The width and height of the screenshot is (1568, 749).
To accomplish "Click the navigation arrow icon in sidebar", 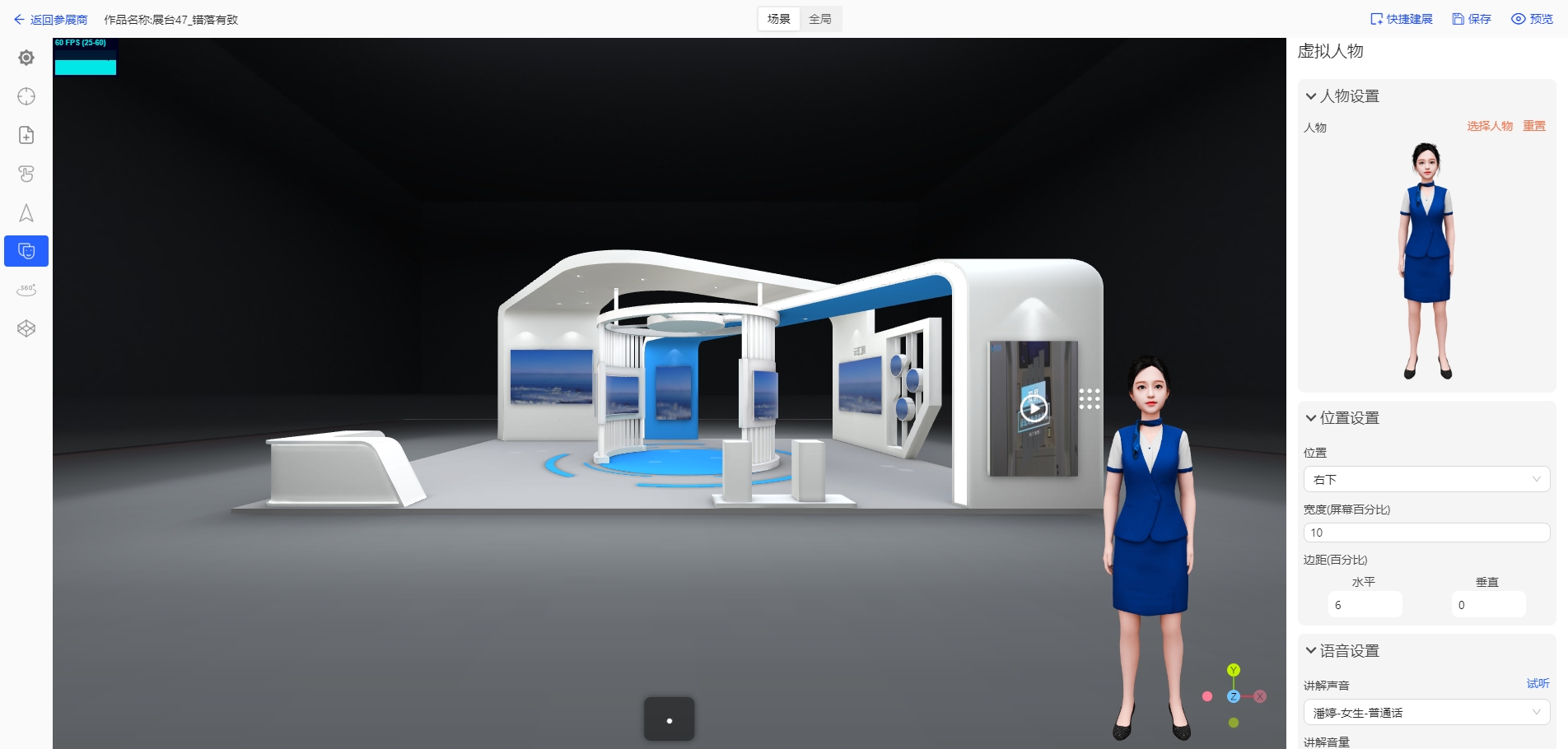I will tap(26, 212).
